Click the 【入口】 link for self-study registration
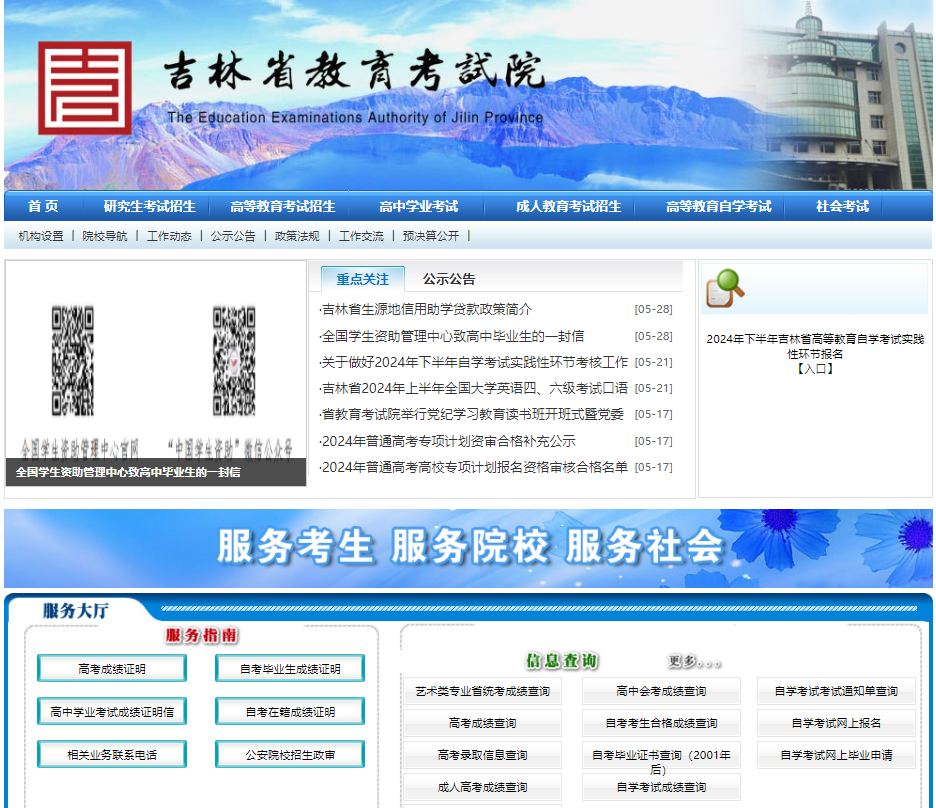Screen dimensions: 936x808 [814, 368]
